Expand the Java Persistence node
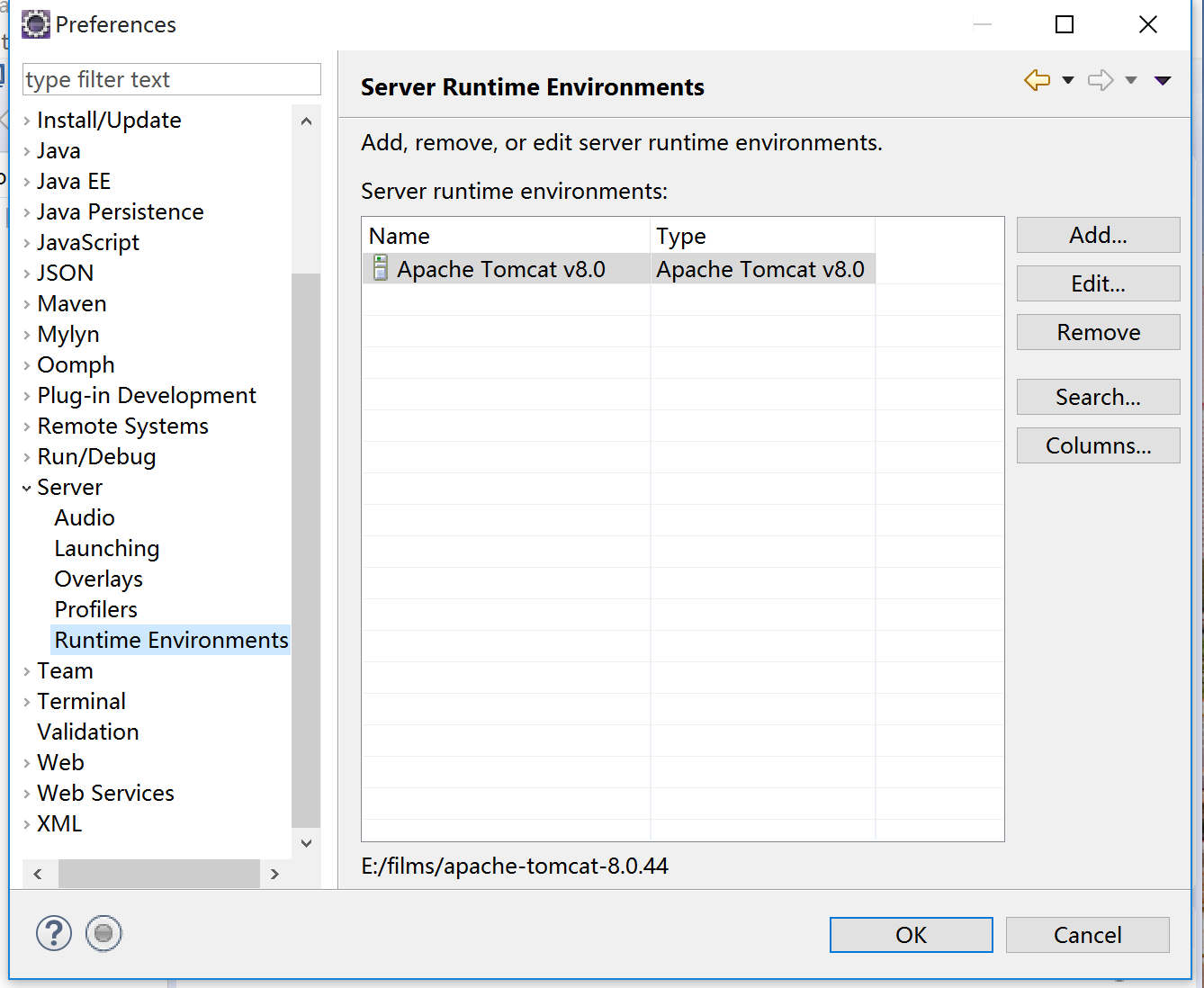The image size is (1204, 988). [27, 212]
